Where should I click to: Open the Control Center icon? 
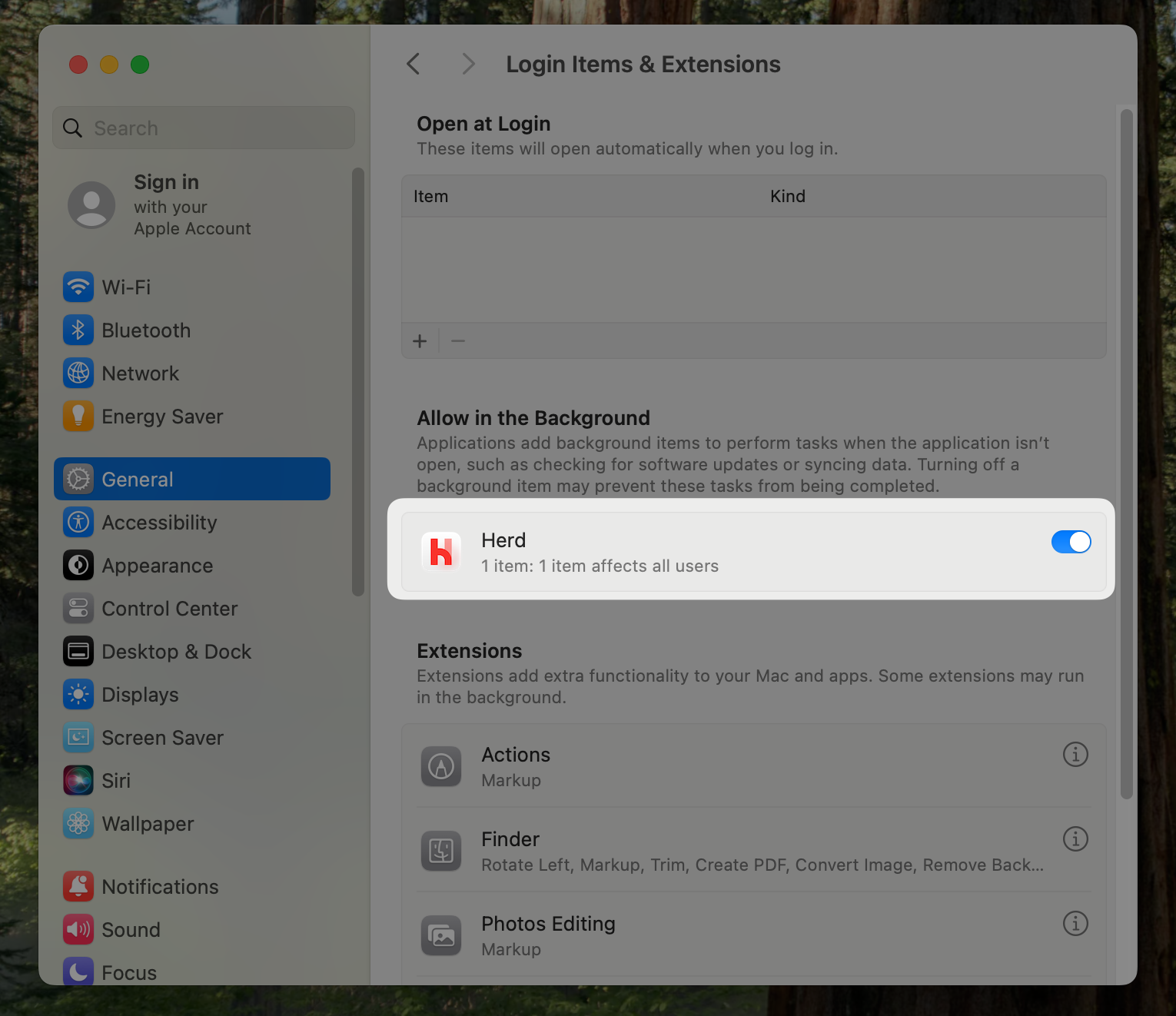click(78, 609)
